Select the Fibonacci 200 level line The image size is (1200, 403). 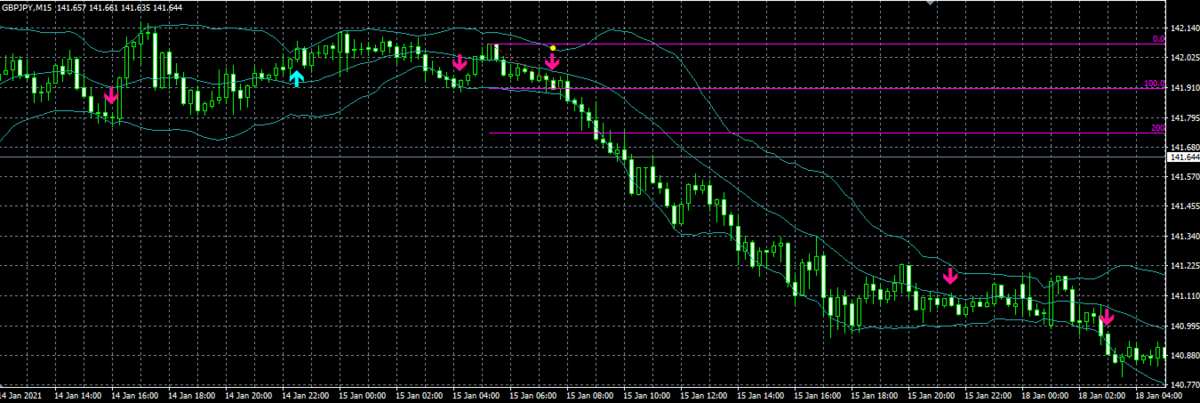click(827, 132)
